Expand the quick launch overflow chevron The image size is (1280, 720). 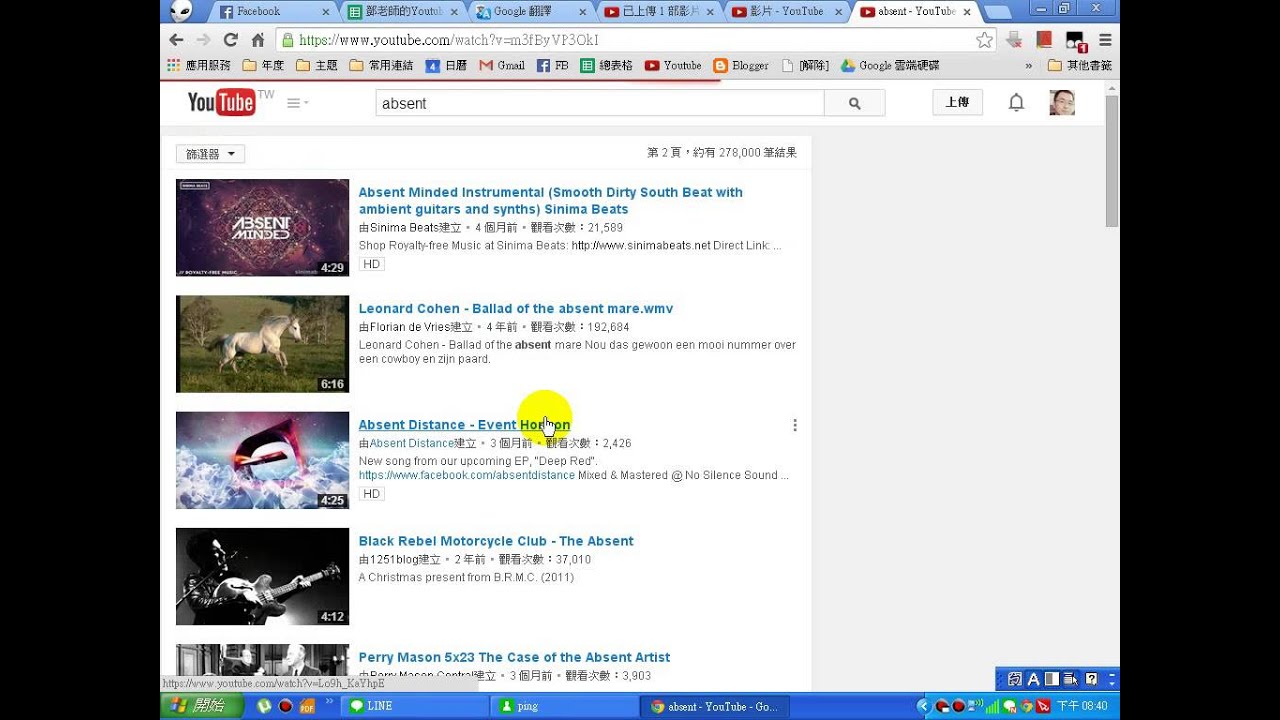click(329, 702)
